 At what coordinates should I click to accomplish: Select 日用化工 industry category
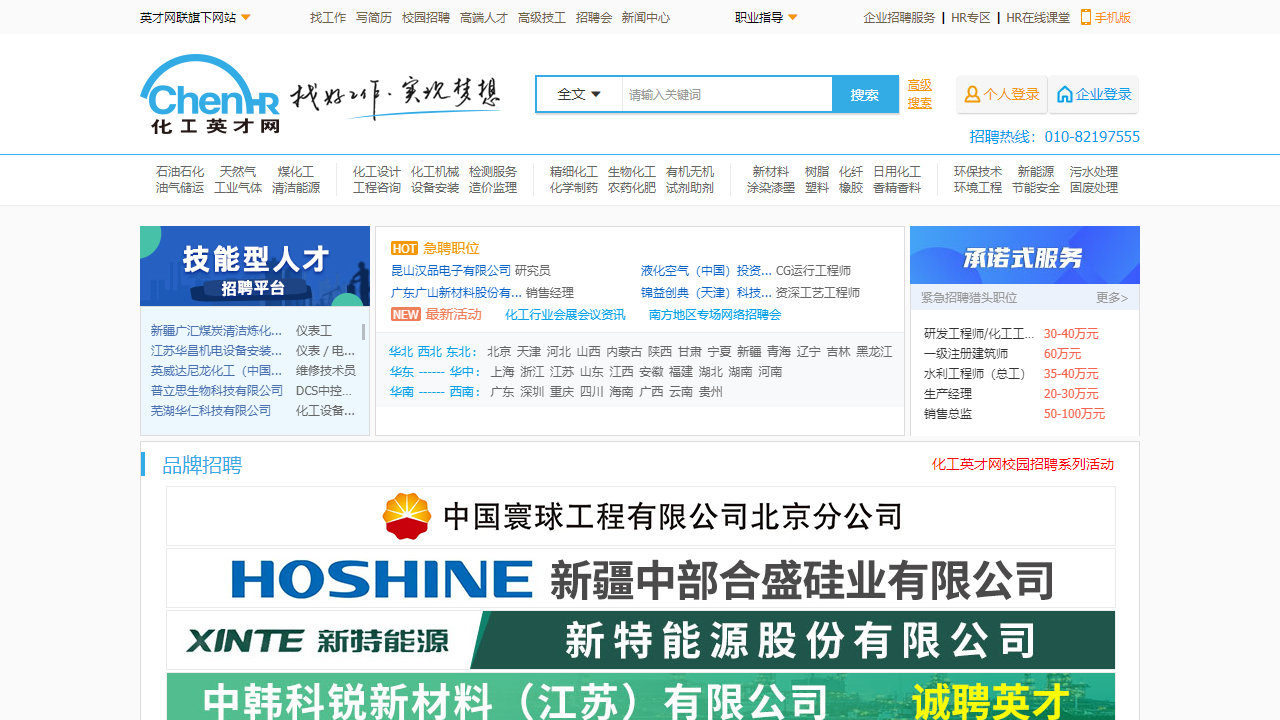(x=897, y=172)
